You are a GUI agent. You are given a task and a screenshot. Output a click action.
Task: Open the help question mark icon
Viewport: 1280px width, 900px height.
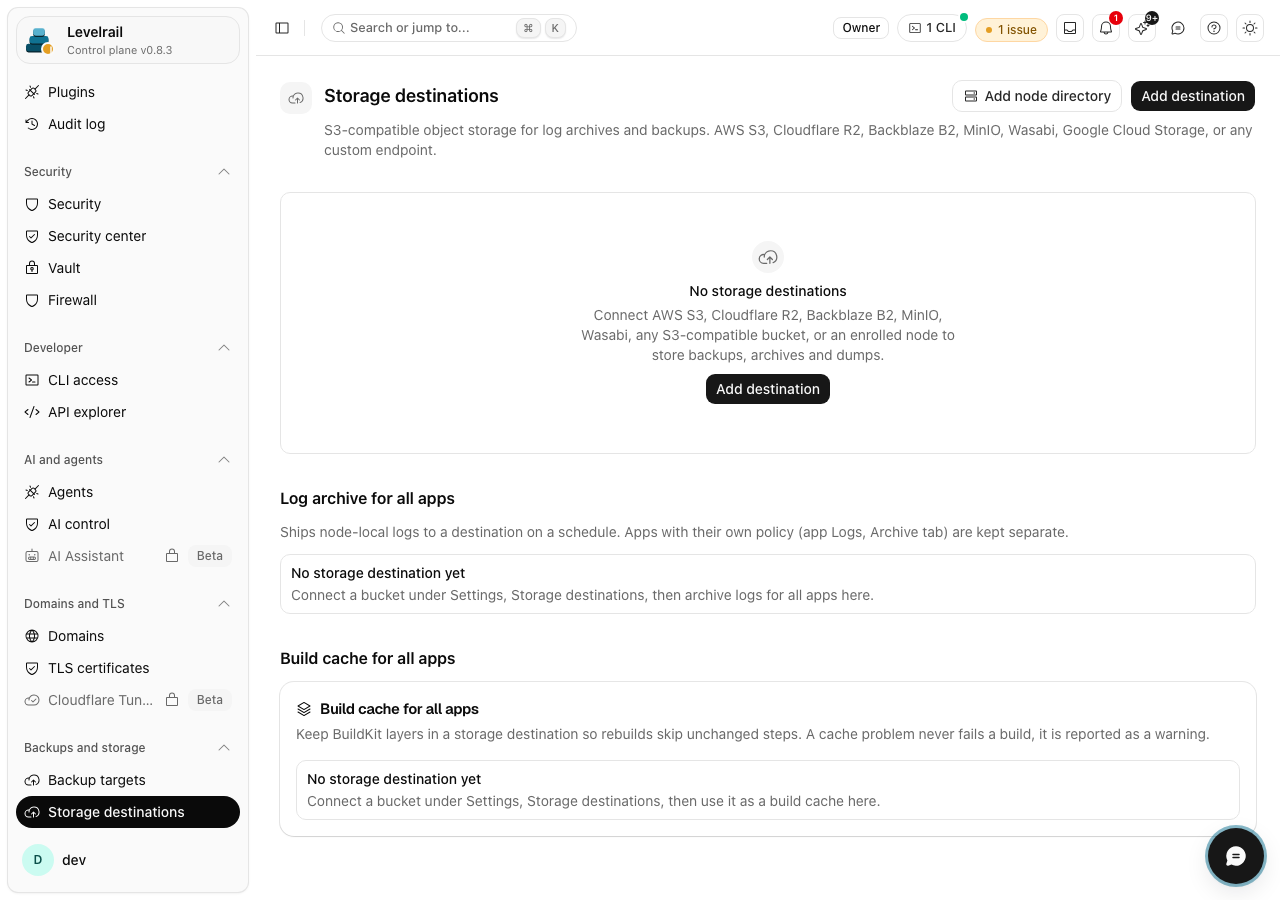[x=1214, y=28]
